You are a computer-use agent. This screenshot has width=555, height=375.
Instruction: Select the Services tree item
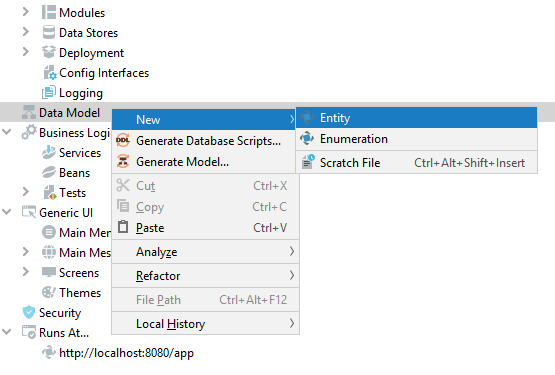[x=80, y=153]
